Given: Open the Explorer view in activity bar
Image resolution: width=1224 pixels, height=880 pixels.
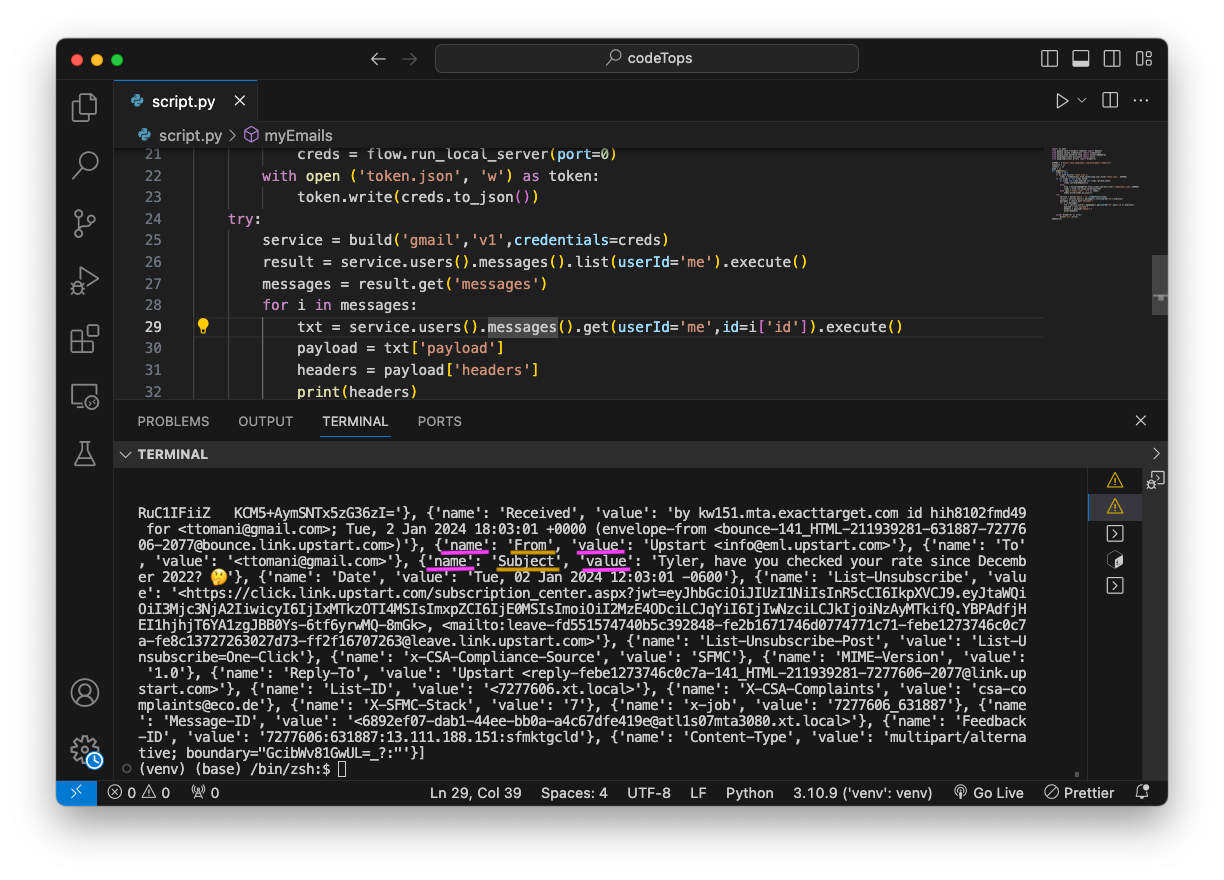Looking at the screenshot, I should [85, 107].
